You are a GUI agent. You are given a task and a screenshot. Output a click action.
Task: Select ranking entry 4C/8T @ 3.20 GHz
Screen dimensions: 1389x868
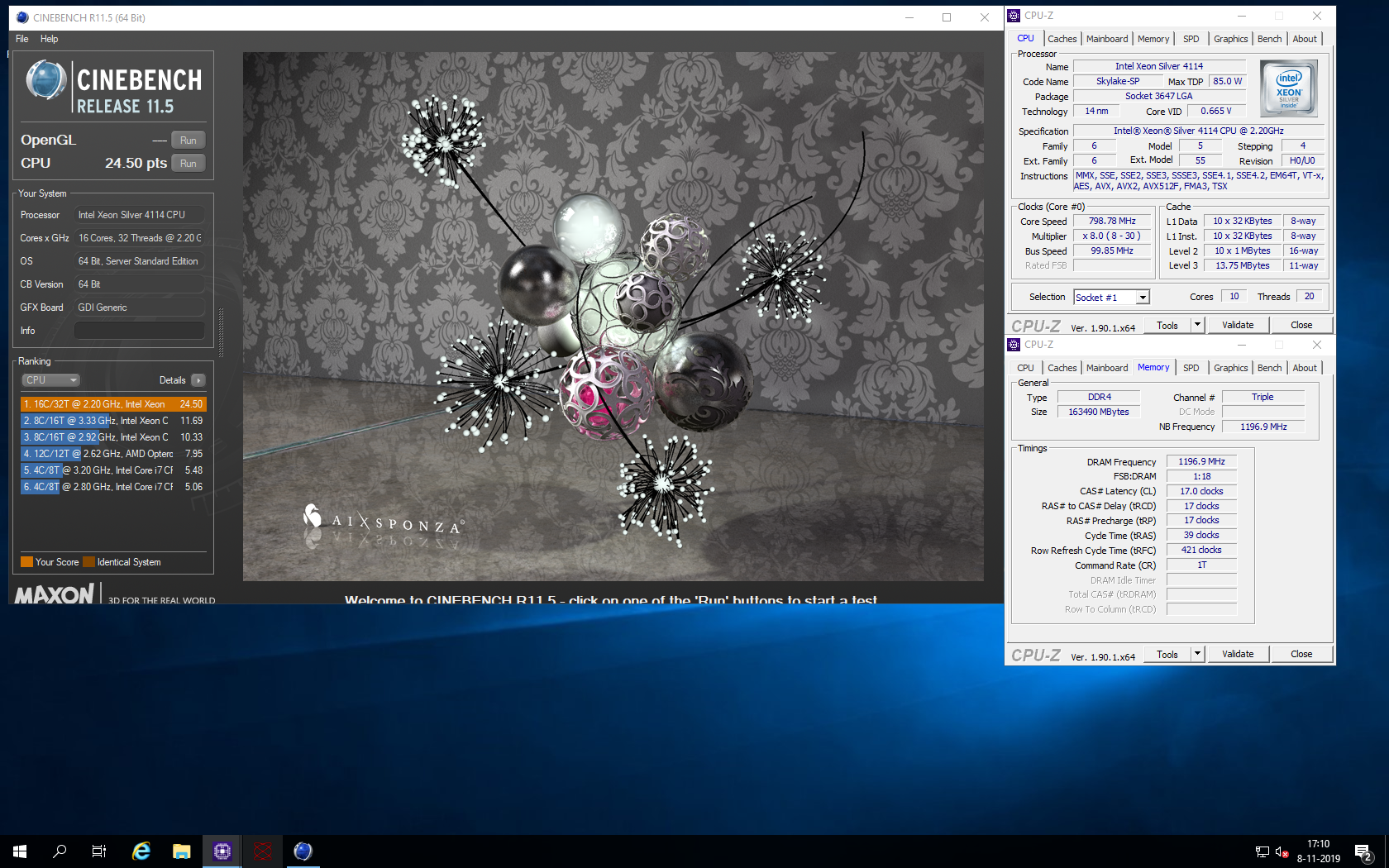tap(113, 470)
